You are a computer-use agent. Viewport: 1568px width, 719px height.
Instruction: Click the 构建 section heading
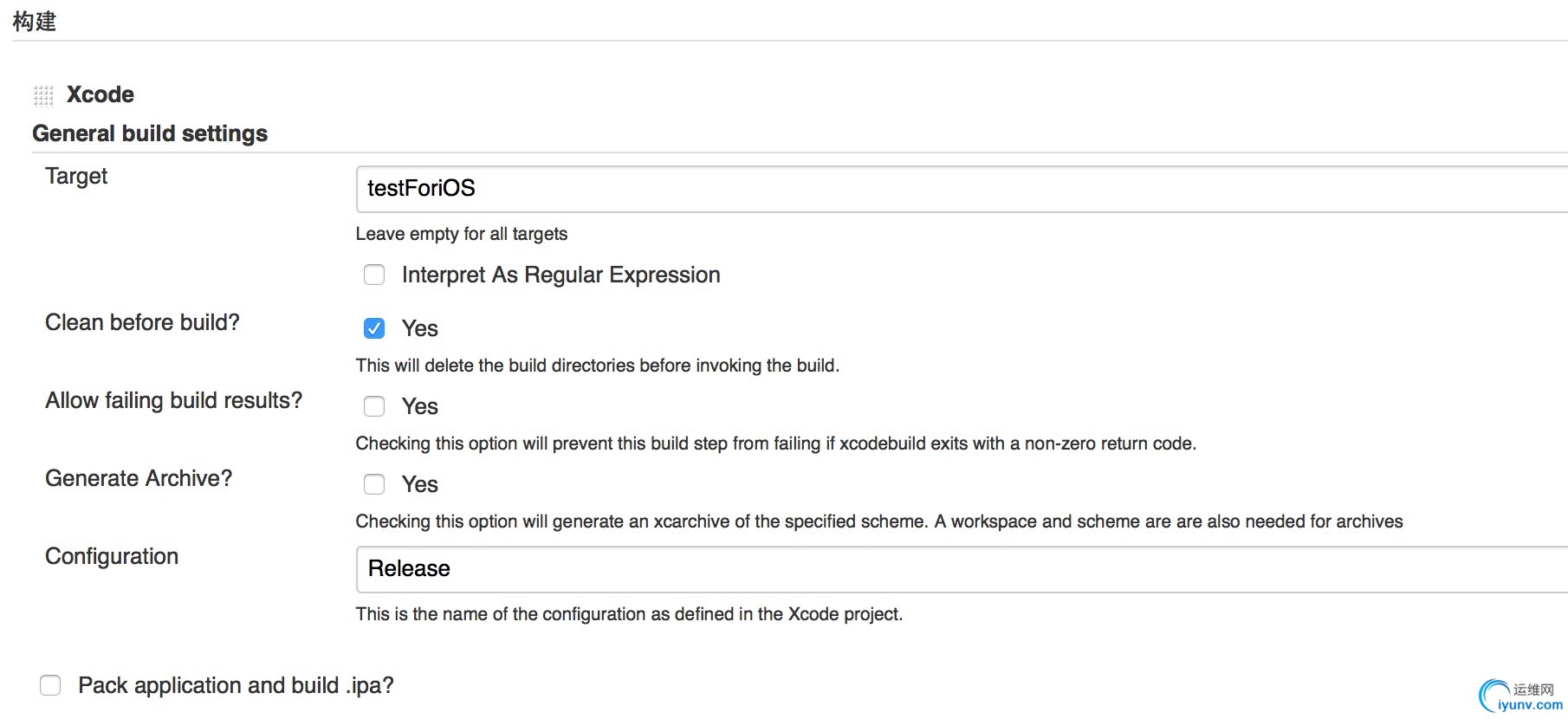(x=35, y=21)
